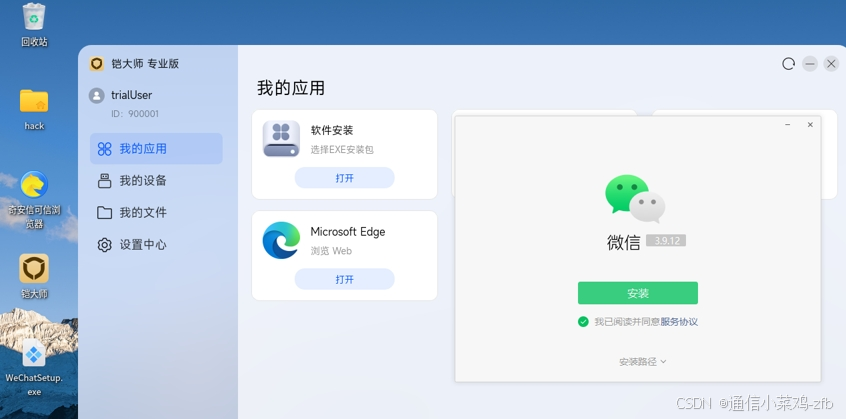Open 我的设备 in sidebar
Screen dimensions: 846x419
coord(156,181)
